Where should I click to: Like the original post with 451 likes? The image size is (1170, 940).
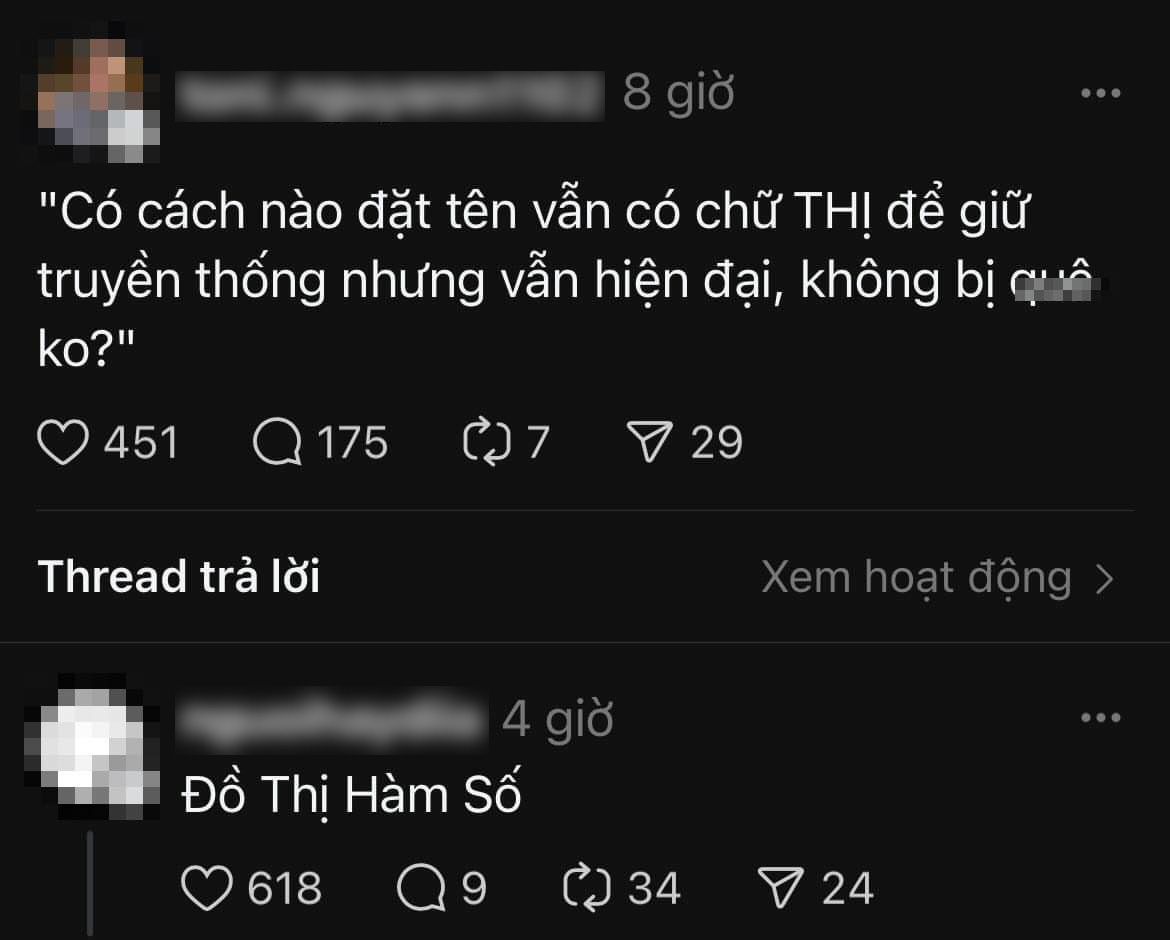point(63,442)
